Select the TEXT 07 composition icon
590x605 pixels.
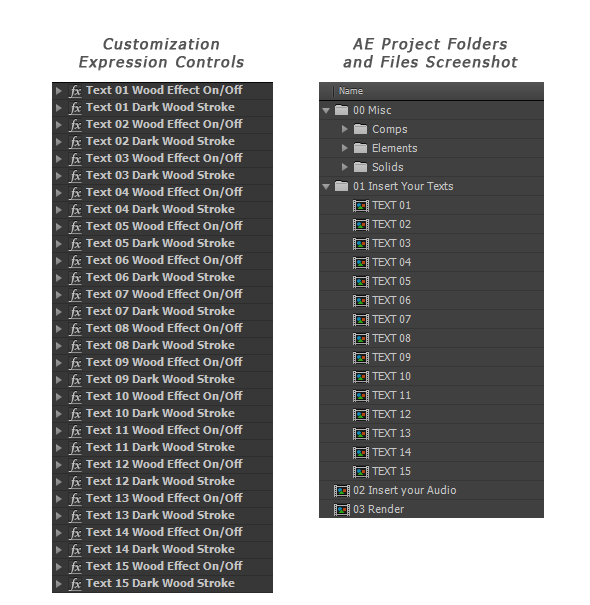click(x=361, y=319)
